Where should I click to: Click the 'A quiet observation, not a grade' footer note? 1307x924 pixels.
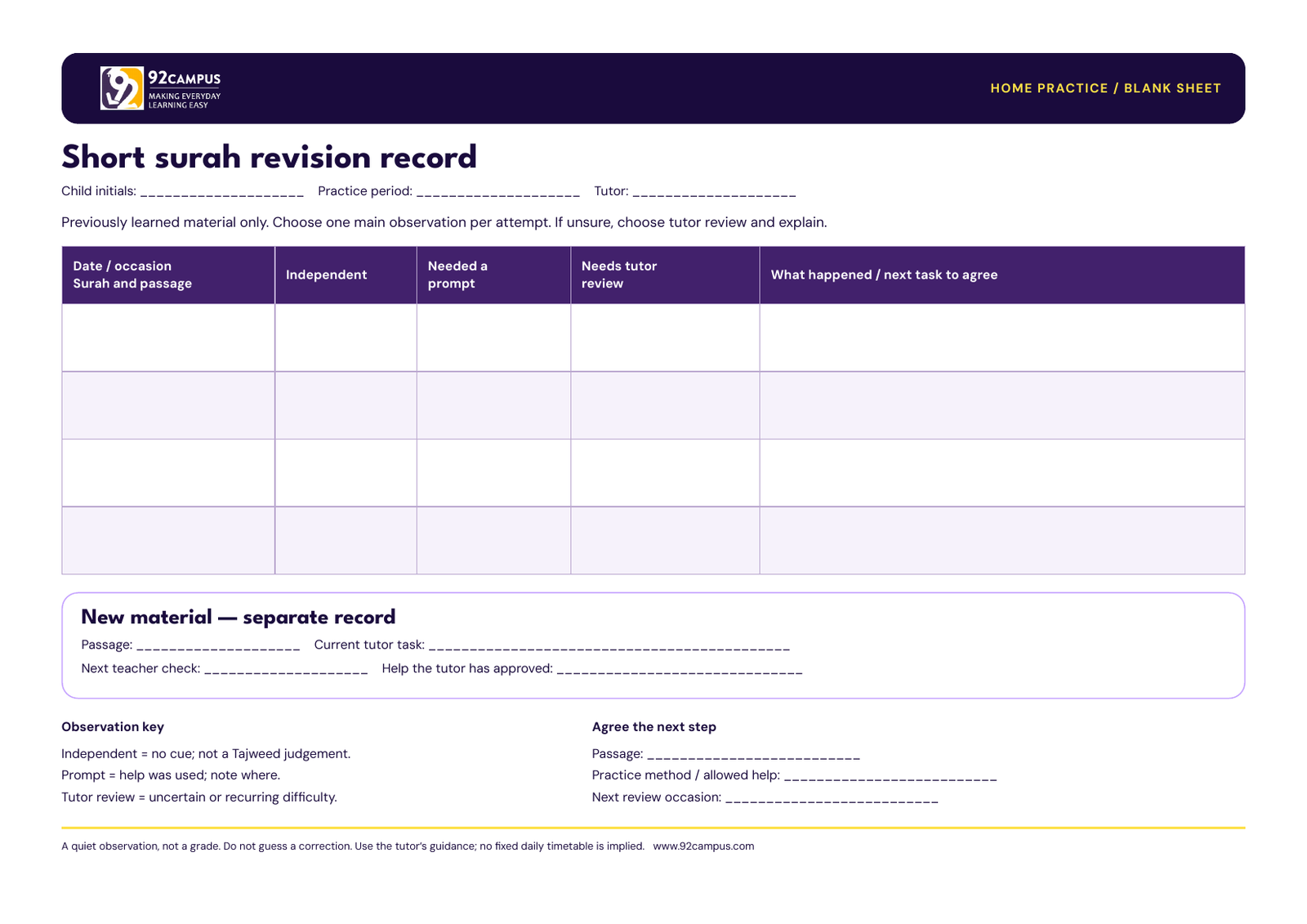tap(353, 846)
